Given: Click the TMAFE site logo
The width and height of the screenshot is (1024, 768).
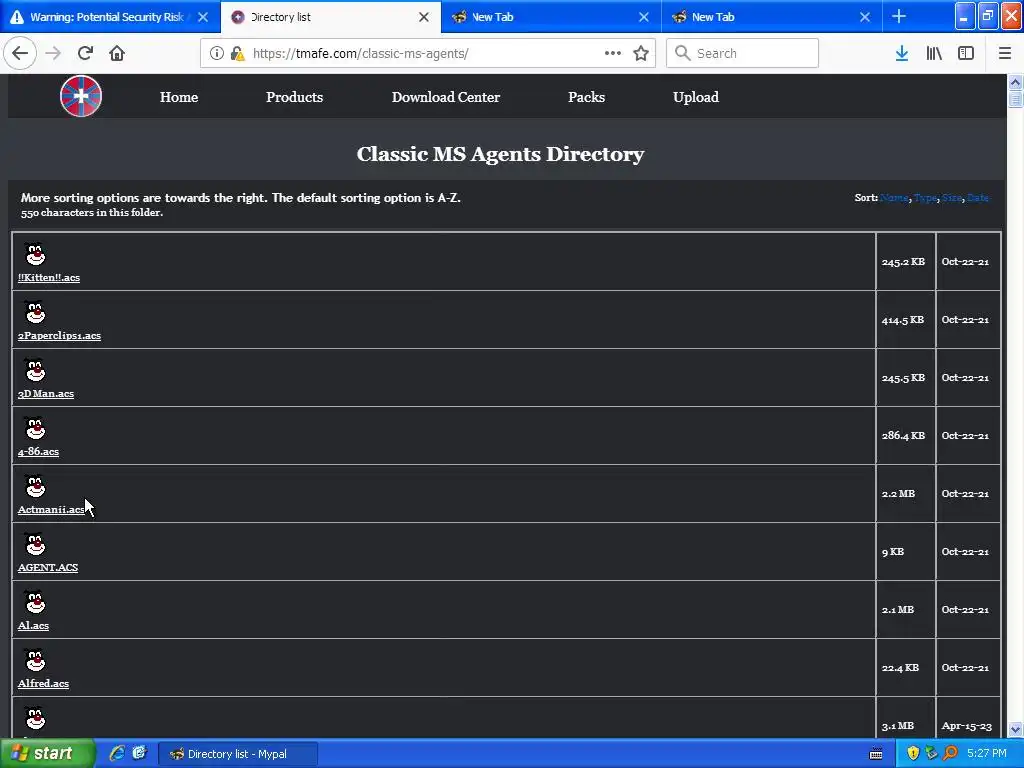Looking at the screenshot, I should pyautogui.click(x=81, y=96).
